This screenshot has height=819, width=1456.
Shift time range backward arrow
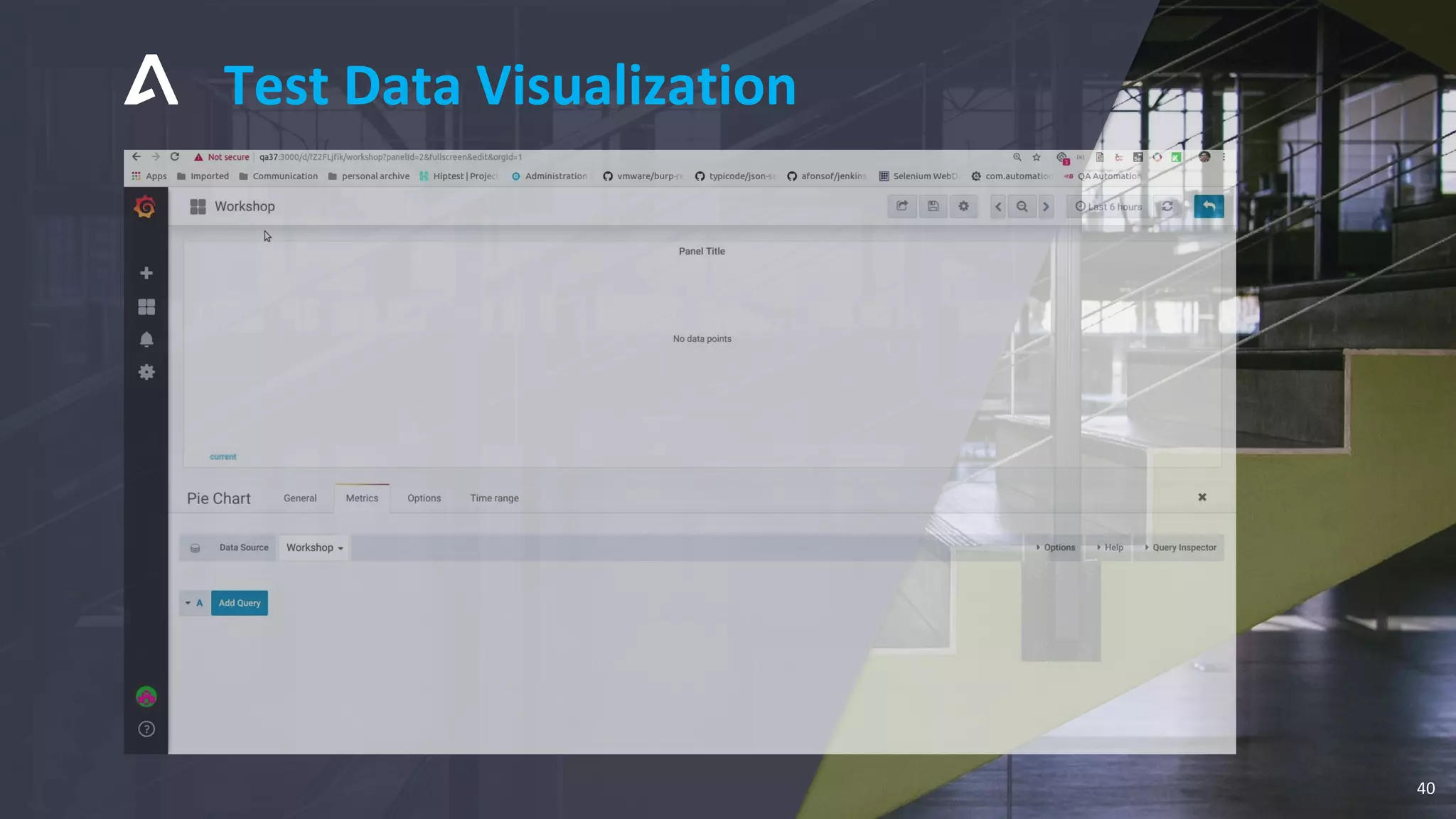click(998, 207)
